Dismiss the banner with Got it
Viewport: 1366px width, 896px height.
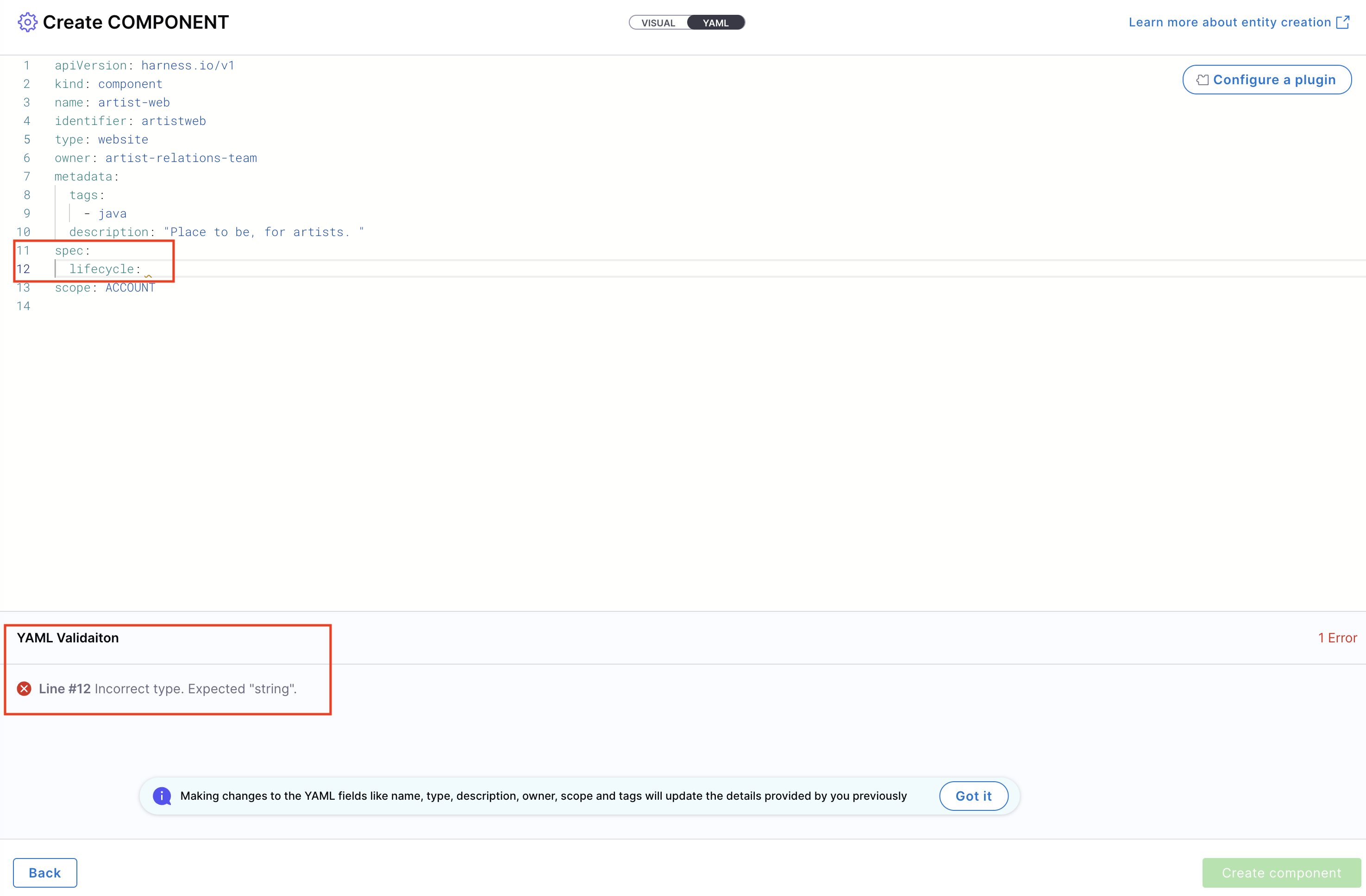coord(973,796)
